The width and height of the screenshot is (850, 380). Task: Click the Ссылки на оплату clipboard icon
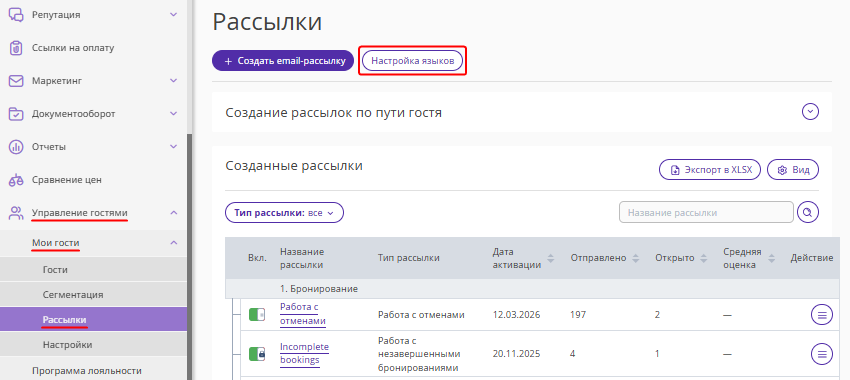17,48
